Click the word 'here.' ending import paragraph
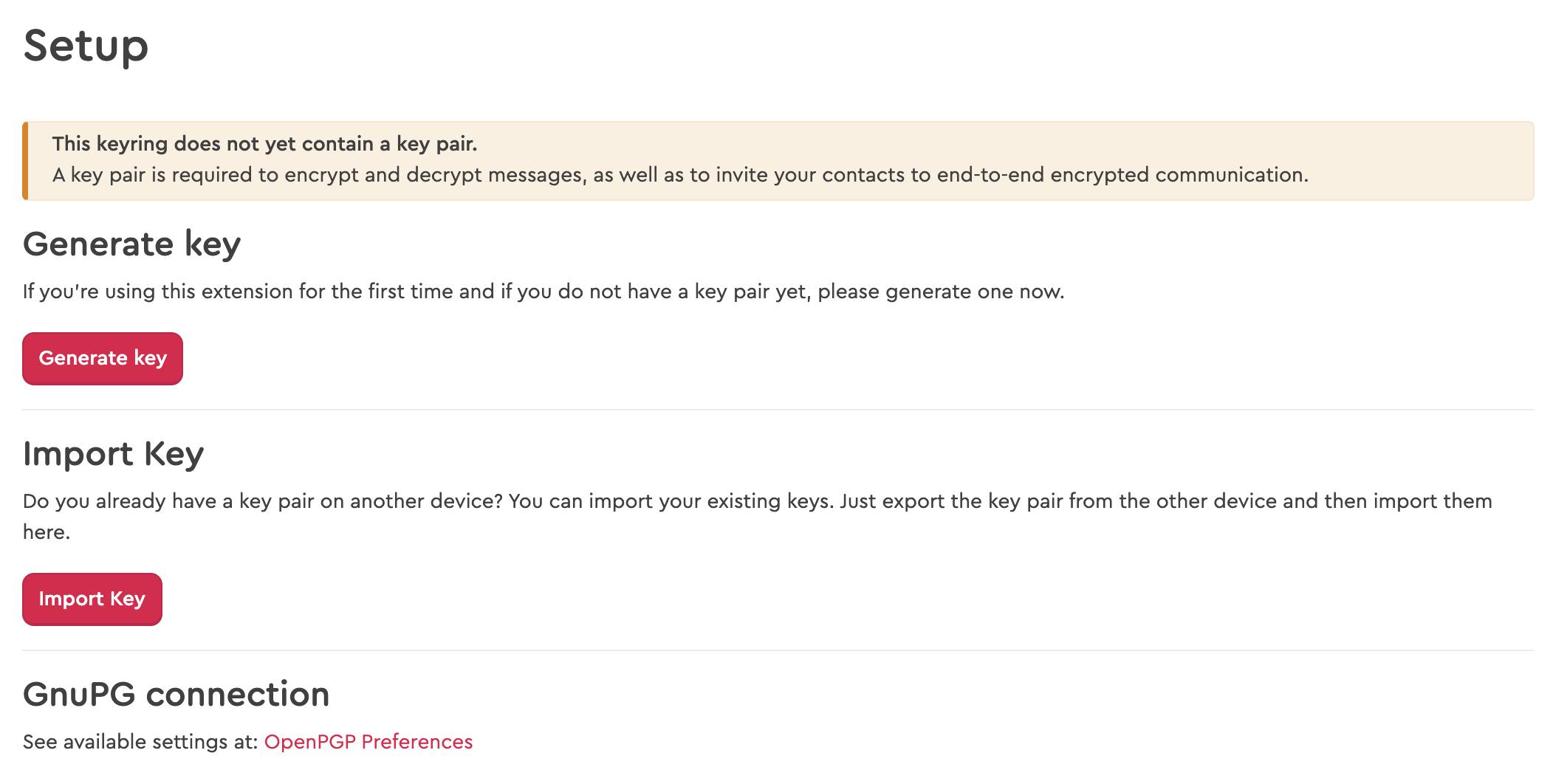 tap(47, 532)
